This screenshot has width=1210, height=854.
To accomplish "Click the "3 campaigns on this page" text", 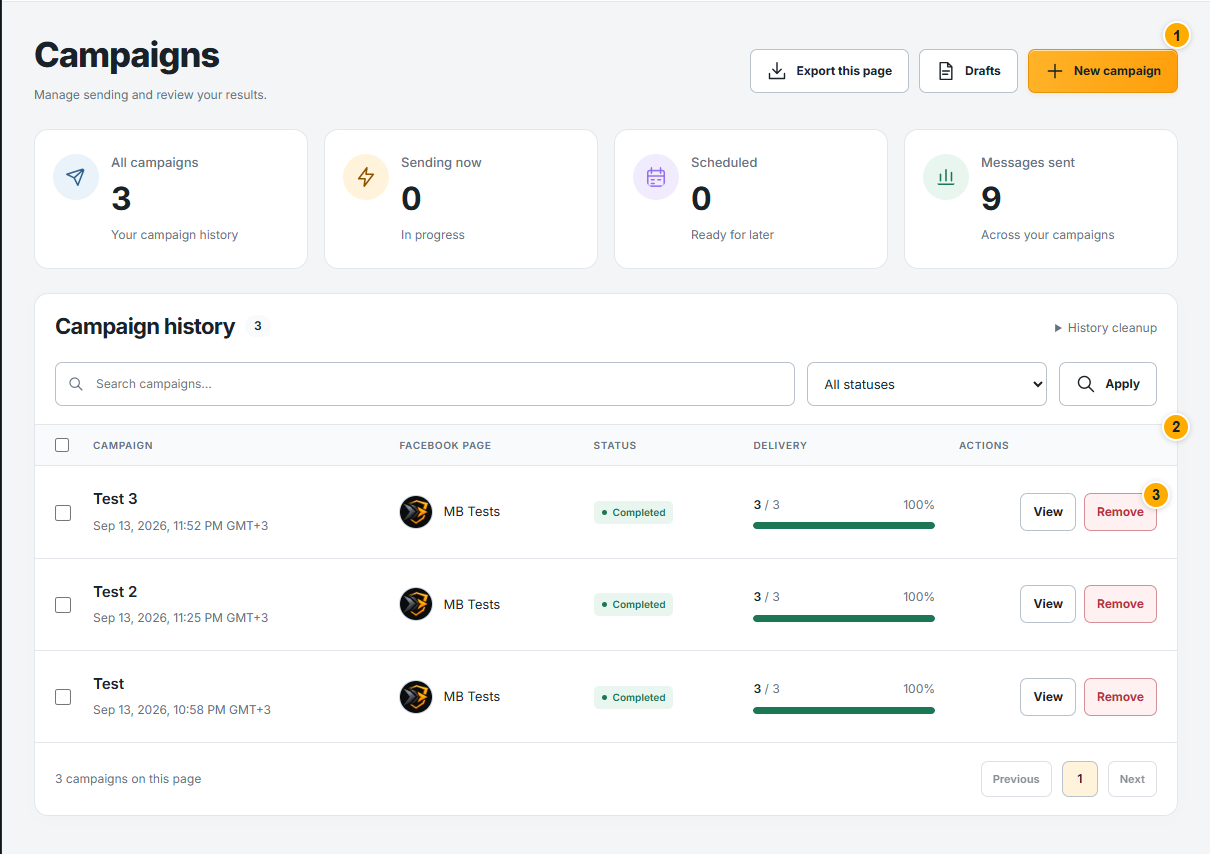I will click(x=128, y=779).
